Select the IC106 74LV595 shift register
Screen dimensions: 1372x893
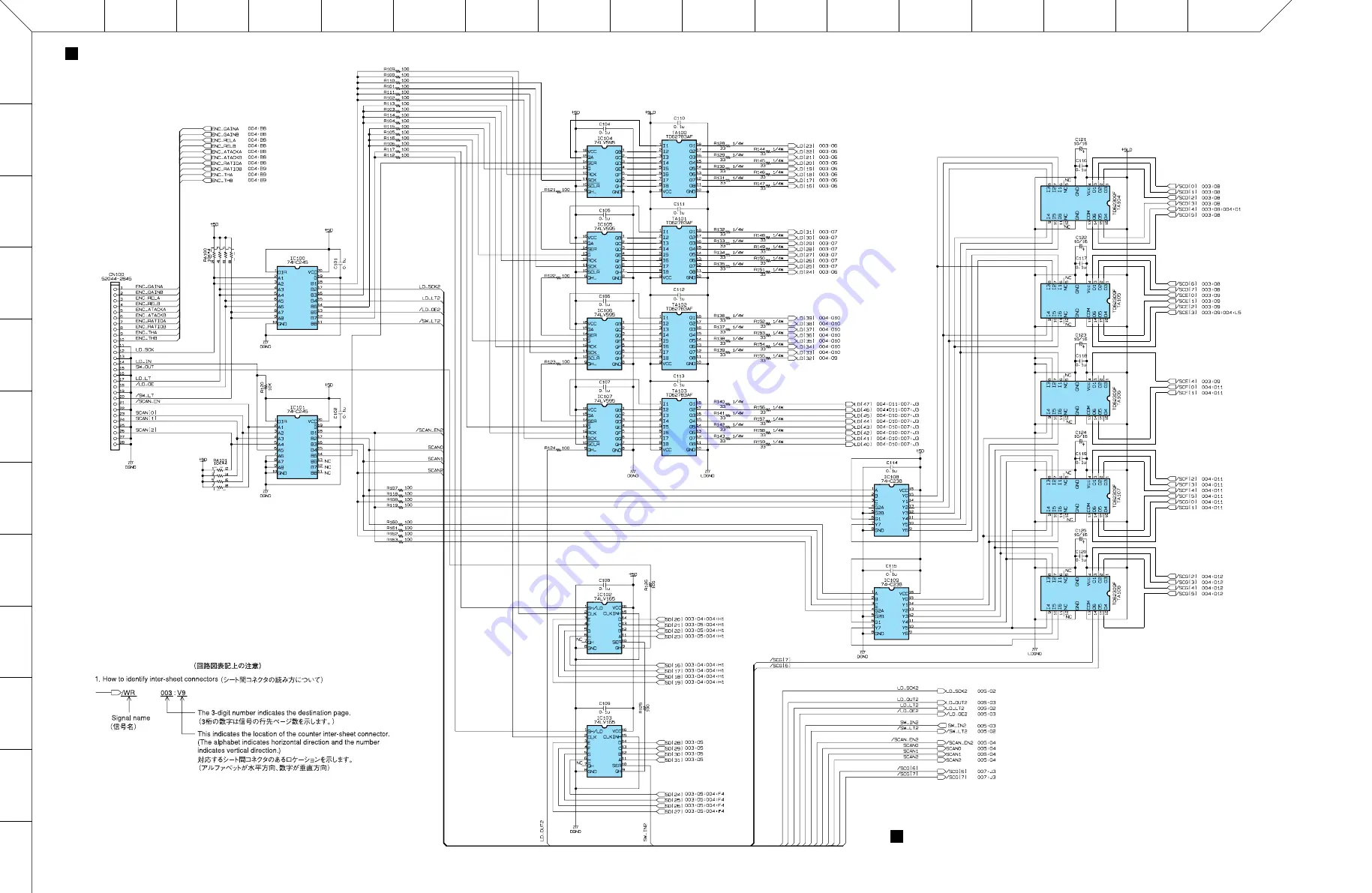[x=605, y=343]
